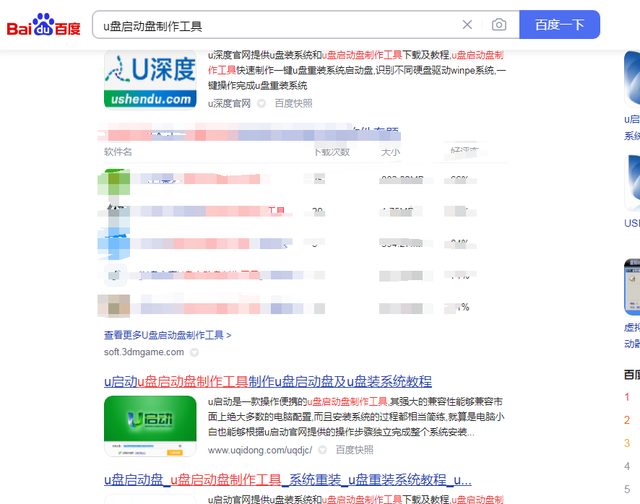Image resolution: width=640 pixels, height=504 pixels.
Task: Select hot-search item numbered 3
Action: tap(627, 443)
